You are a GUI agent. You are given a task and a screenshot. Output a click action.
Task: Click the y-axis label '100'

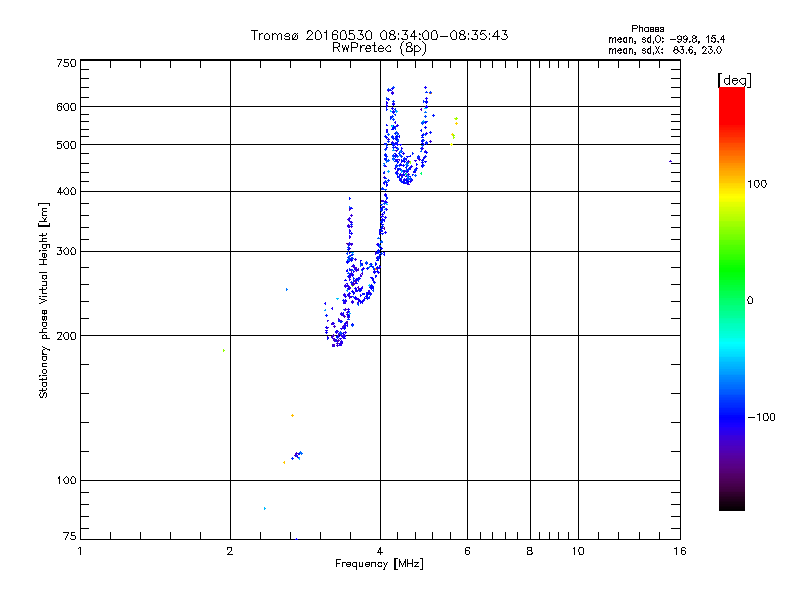click(66, 481)
